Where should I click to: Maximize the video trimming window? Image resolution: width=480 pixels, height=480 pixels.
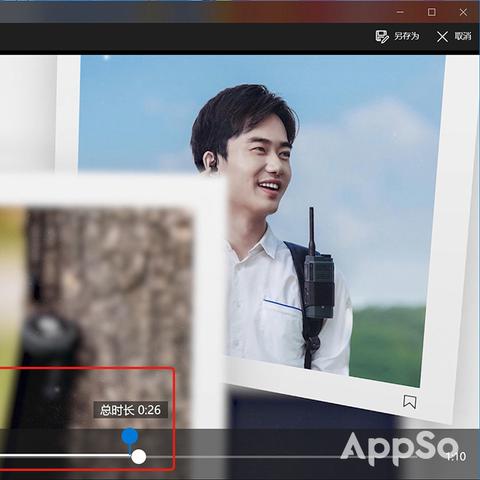pos(432,12)
